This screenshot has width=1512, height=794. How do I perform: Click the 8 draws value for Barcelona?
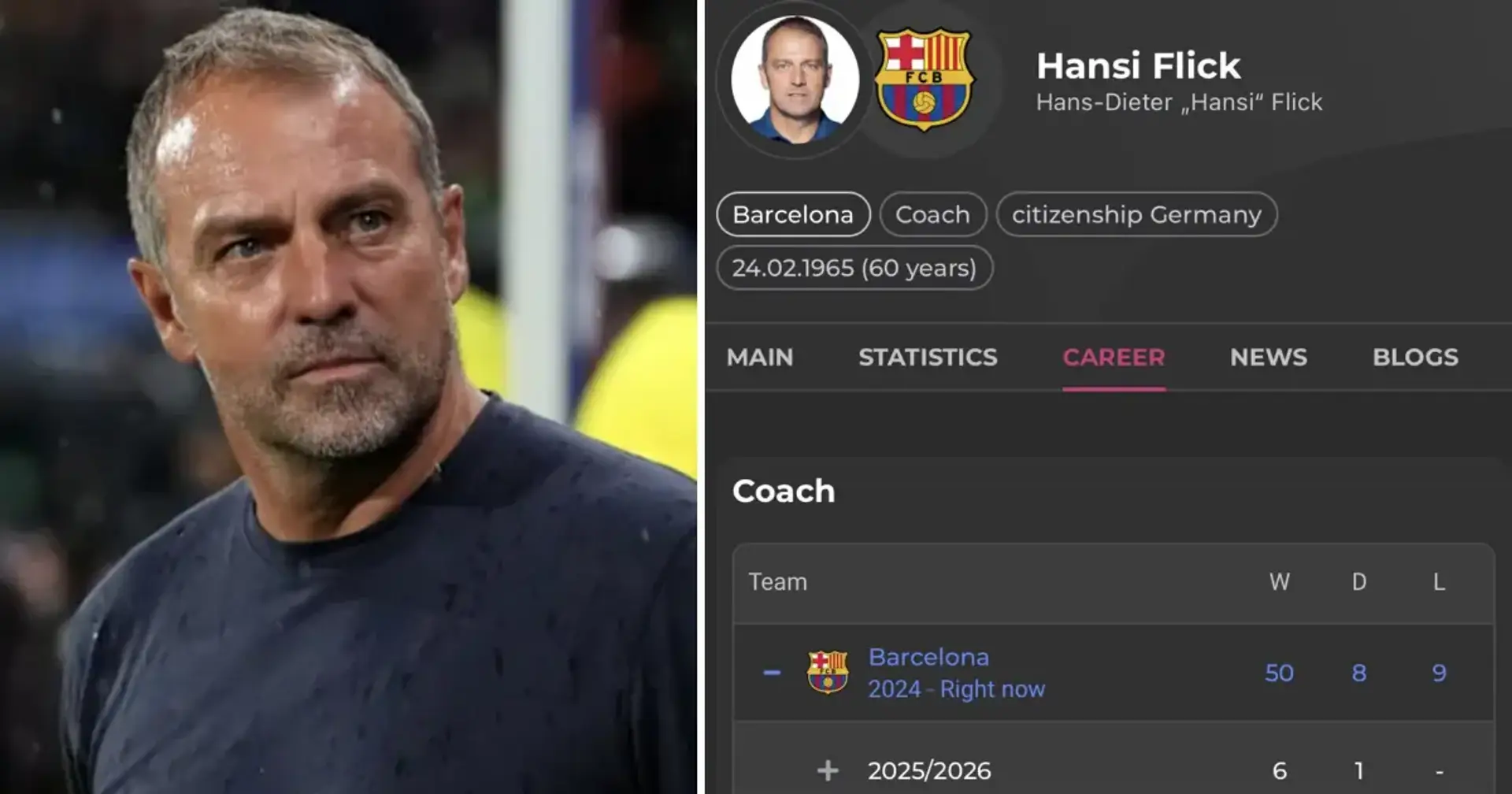click(1359, 673)
